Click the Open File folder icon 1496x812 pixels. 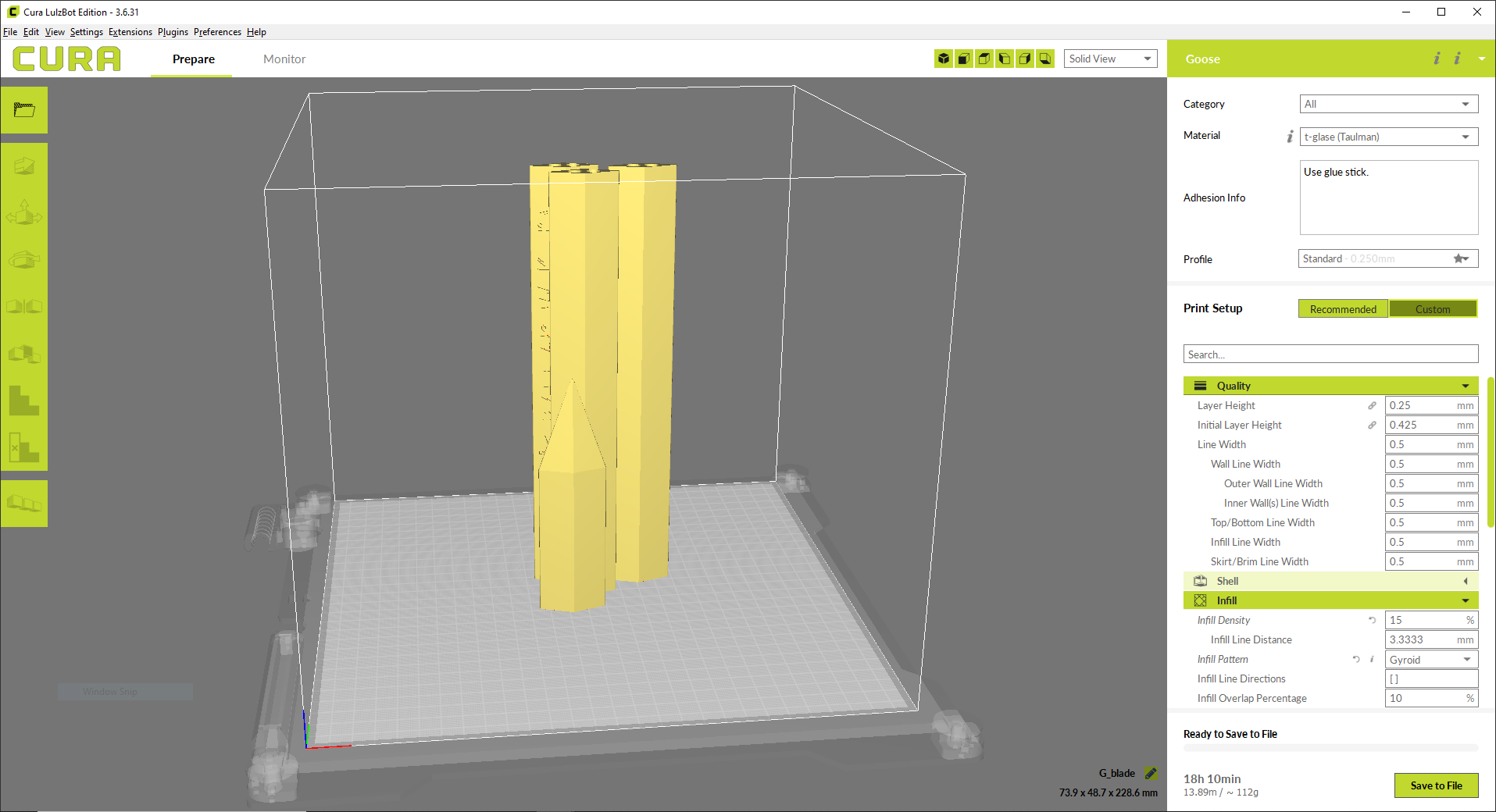tap(24, 110)
